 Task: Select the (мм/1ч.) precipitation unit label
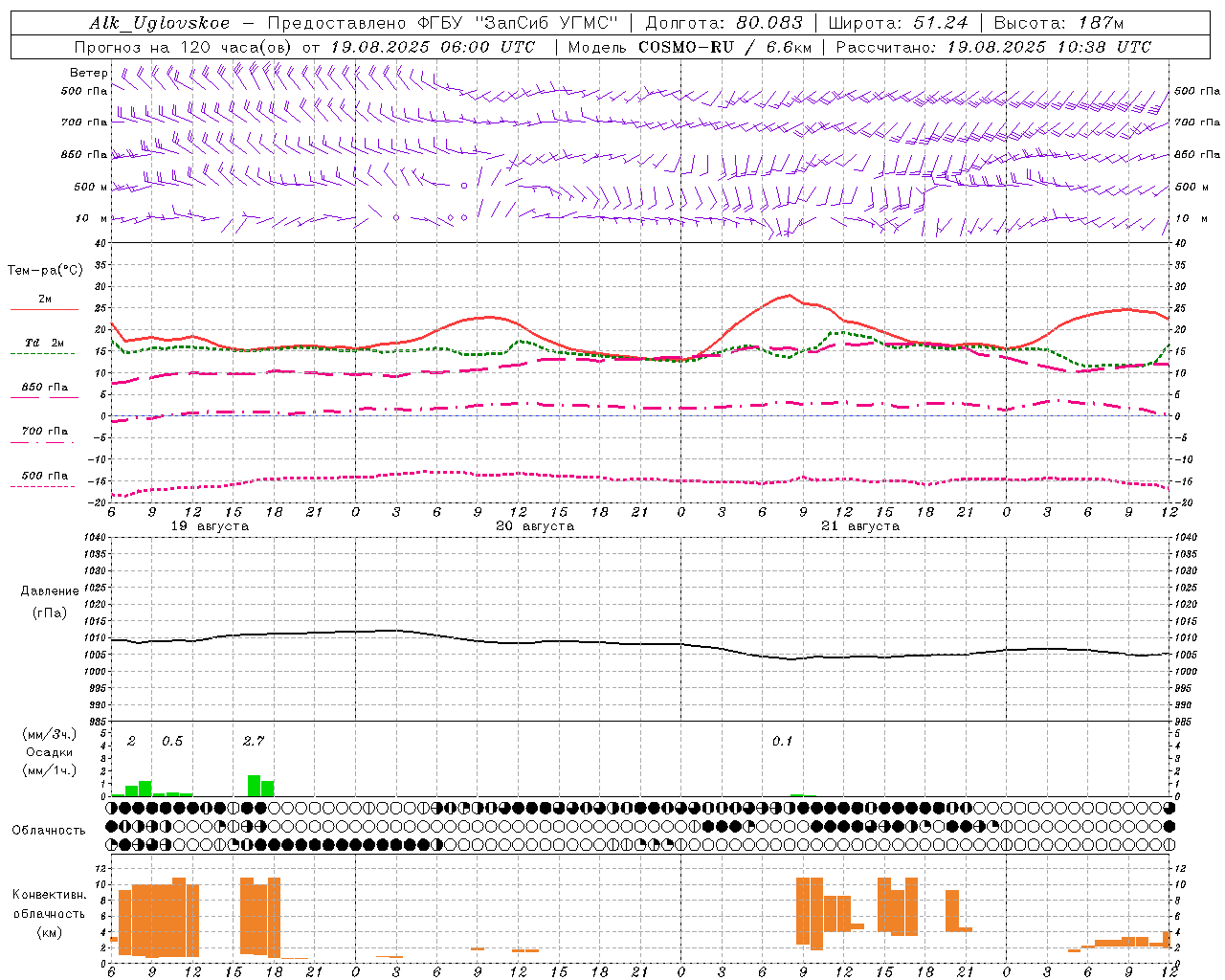click(x=50, y=770)
